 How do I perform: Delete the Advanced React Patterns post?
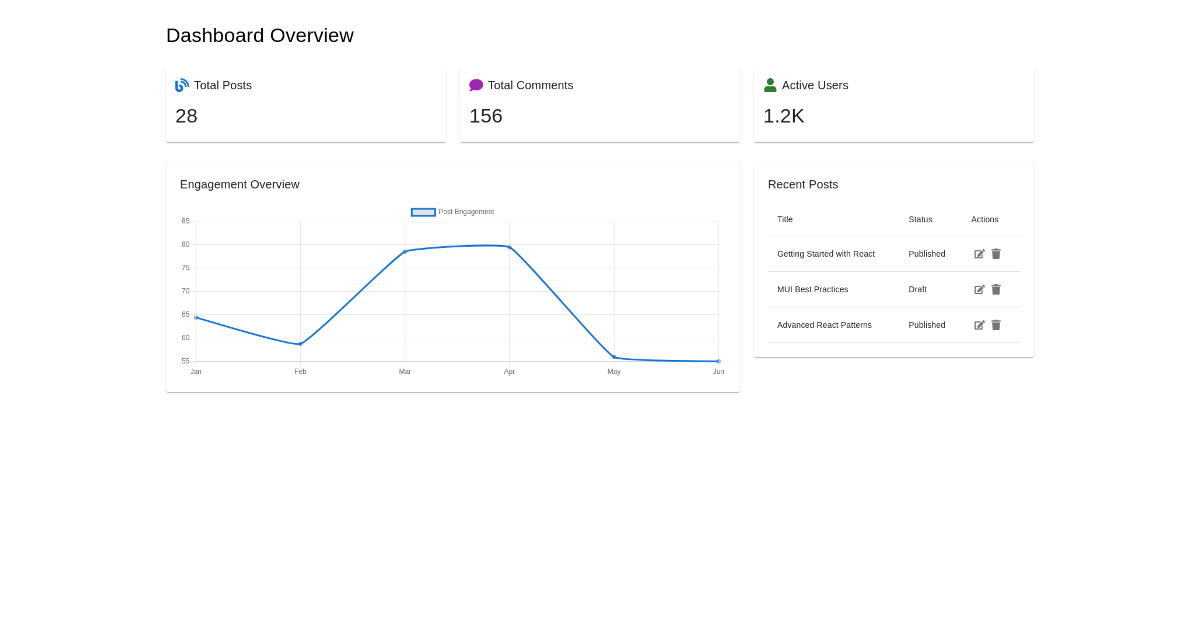click(x=996, y=325)
